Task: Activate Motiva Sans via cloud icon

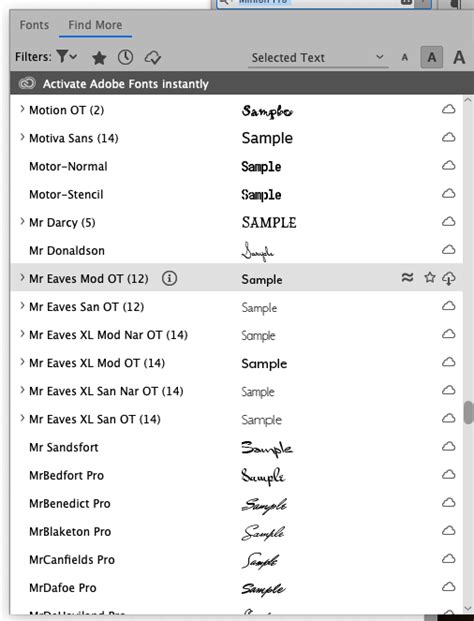Action: tap(448, 137)
